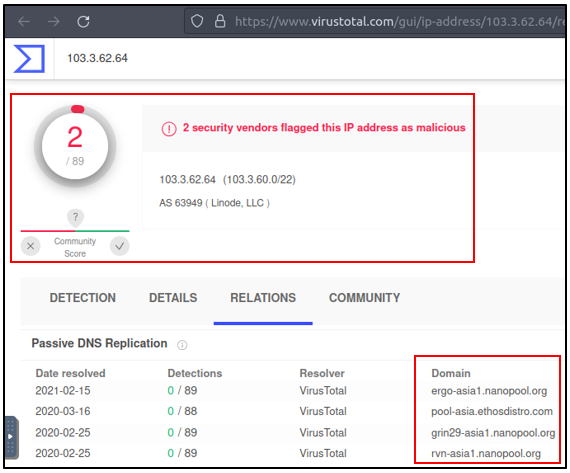This screenshot has width=570, height=473.
Task: Click the Passive DNS Replication info icon
Action: coord(182,345)
